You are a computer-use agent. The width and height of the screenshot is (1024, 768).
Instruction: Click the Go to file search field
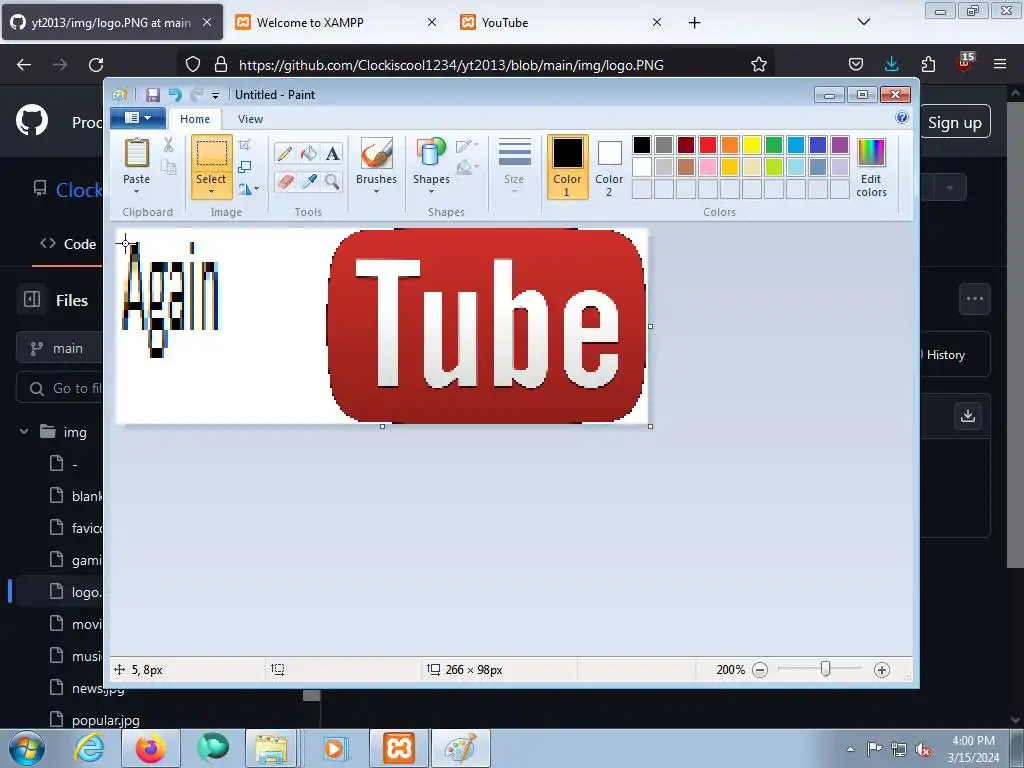tap(59, 389)
